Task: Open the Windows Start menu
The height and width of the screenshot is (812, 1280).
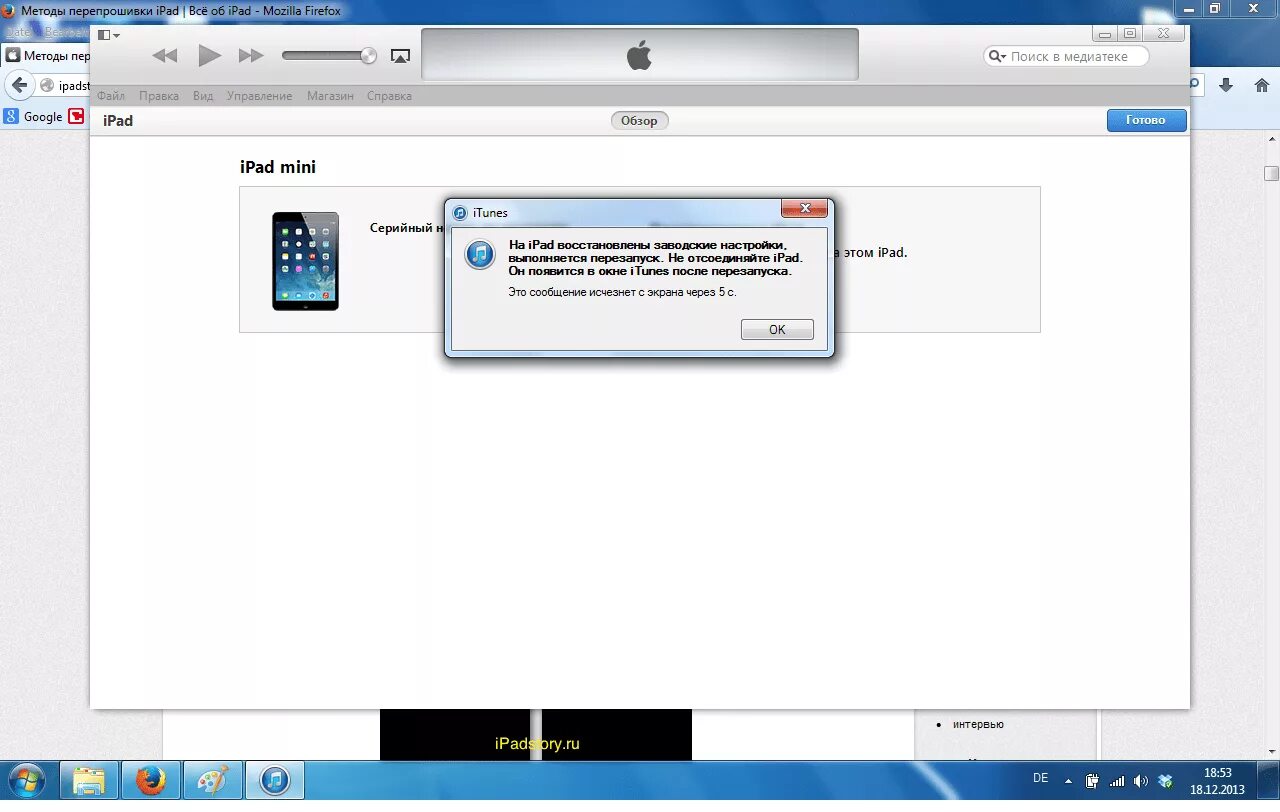Action: [26, 780]
